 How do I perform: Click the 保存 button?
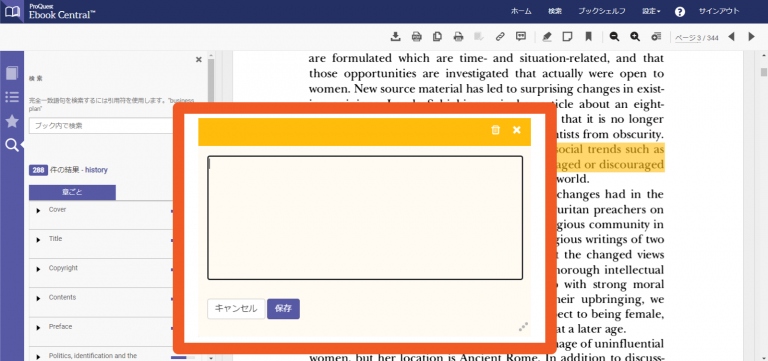(x=283, y=309)
